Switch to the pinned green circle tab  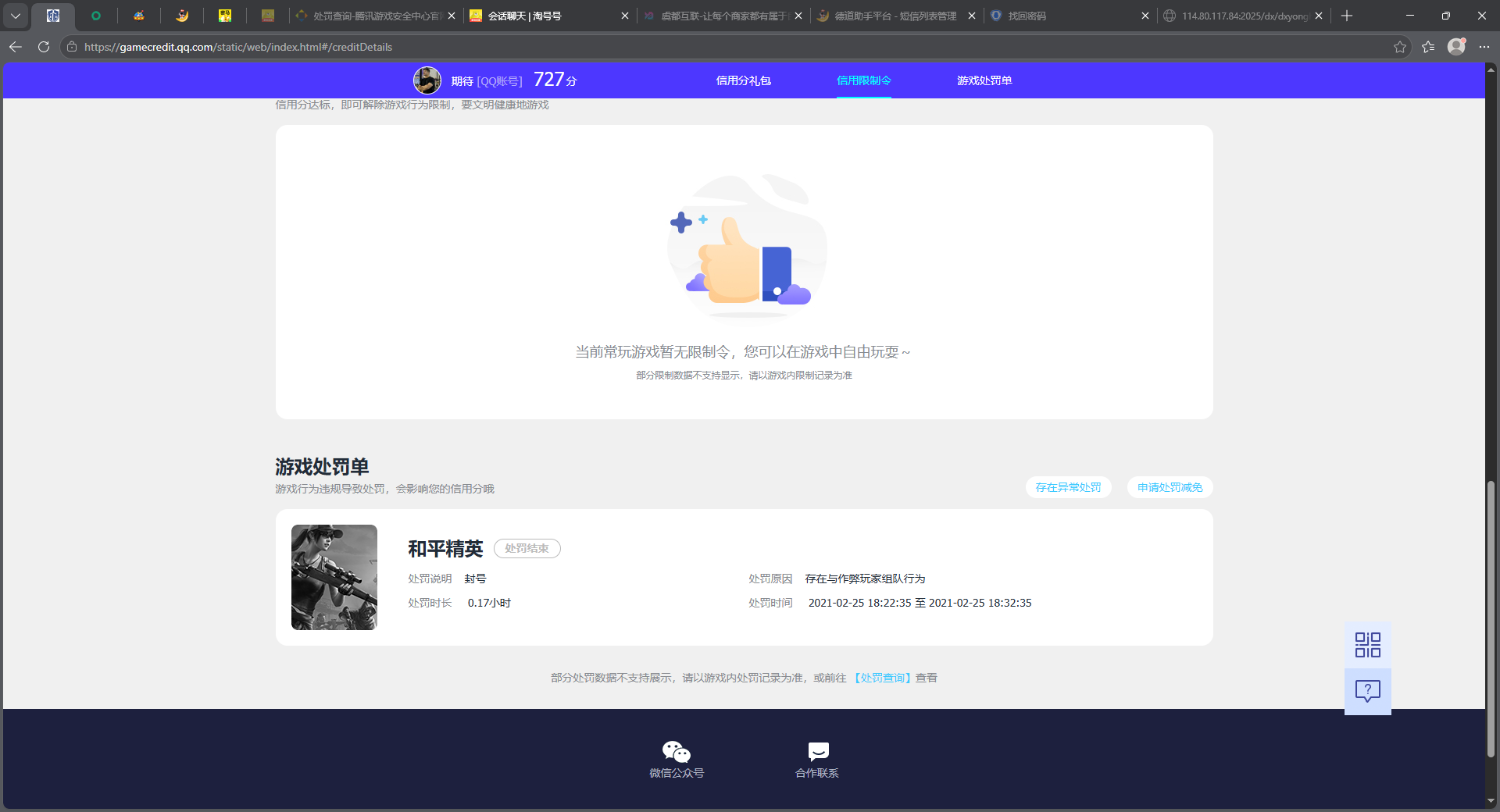click(x=96, y=16)
